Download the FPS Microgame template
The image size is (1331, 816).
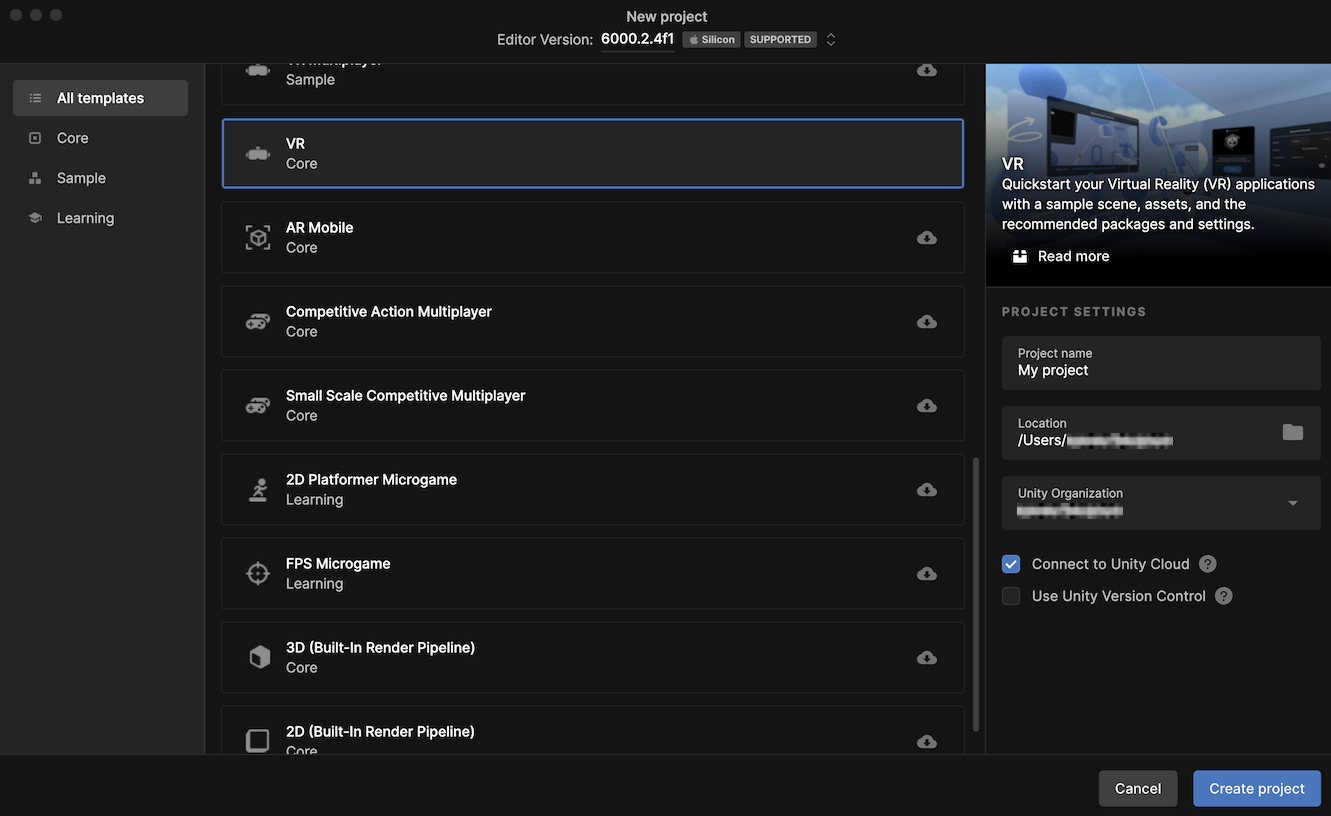pyautogui.click(x=927, y=574)
